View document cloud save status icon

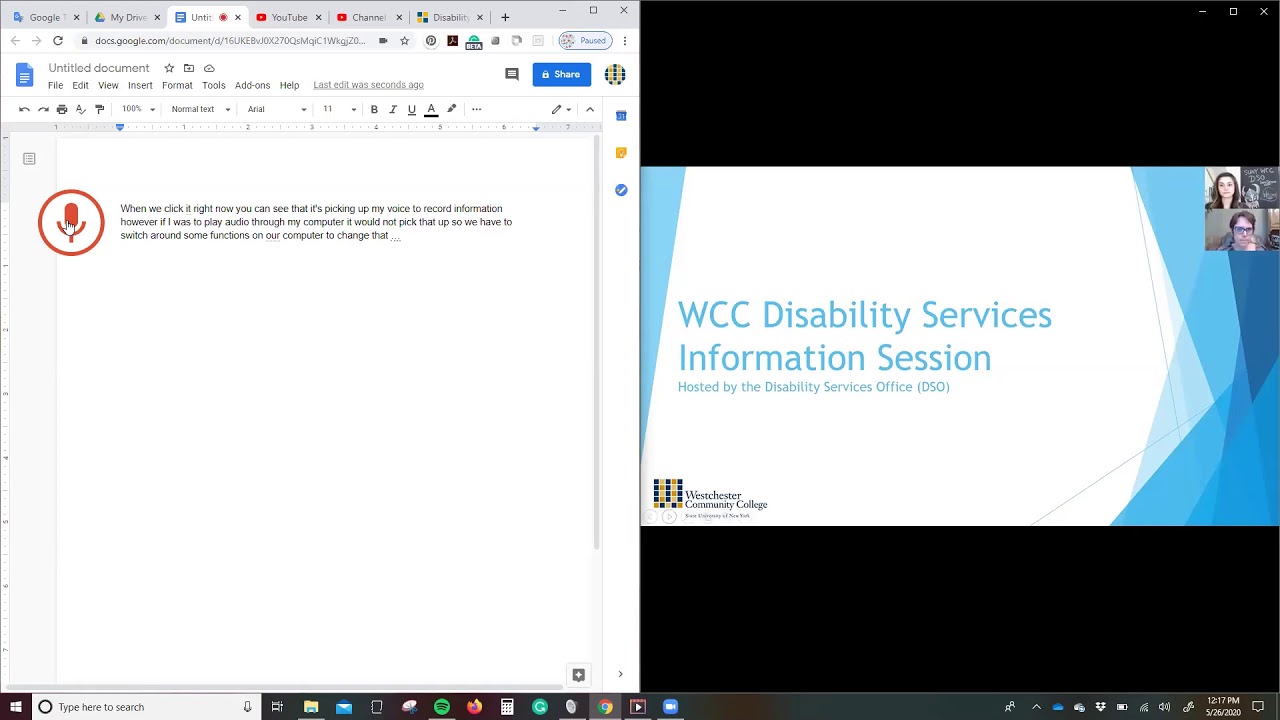click(x=209, y=68)
